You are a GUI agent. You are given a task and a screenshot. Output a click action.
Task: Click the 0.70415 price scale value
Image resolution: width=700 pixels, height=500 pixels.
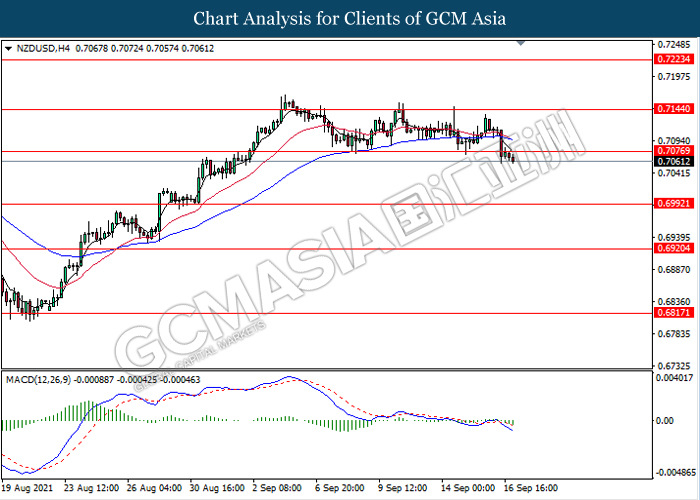674,173
